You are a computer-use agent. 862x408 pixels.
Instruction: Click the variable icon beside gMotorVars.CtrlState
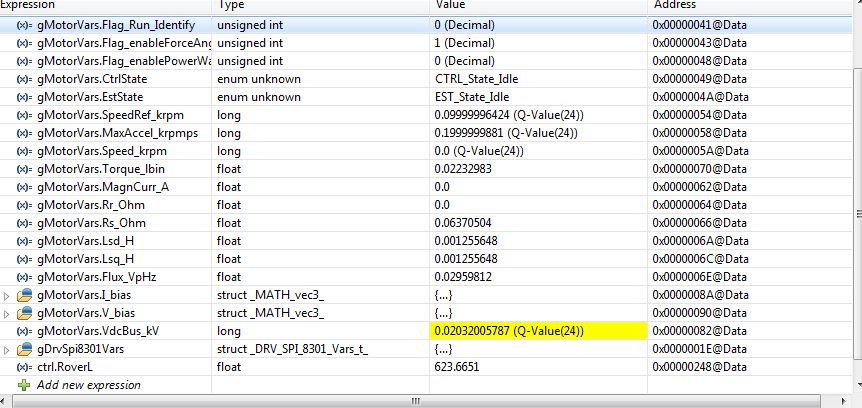pyautogui.click(x=25, y=79)
